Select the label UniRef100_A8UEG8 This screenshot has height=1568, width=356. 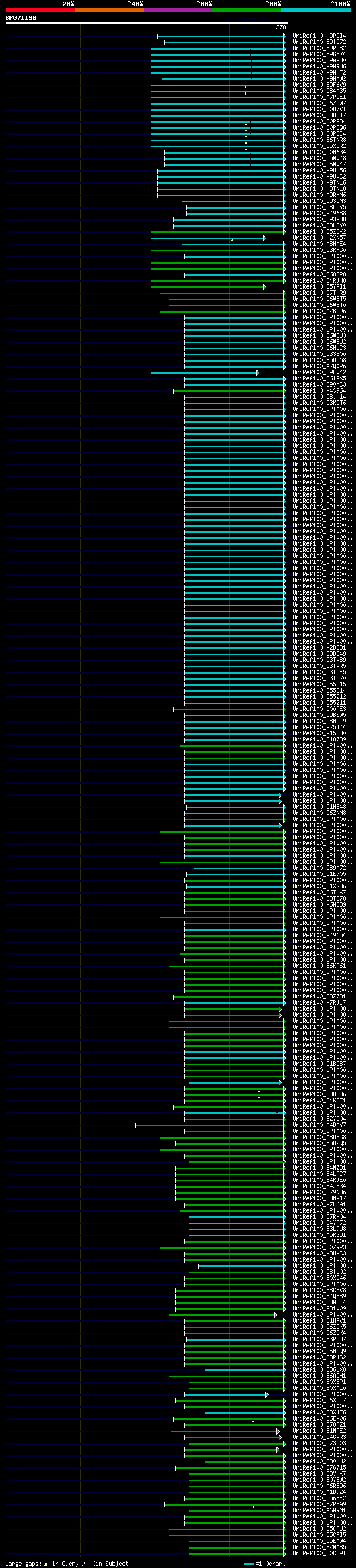(319, 1137)
